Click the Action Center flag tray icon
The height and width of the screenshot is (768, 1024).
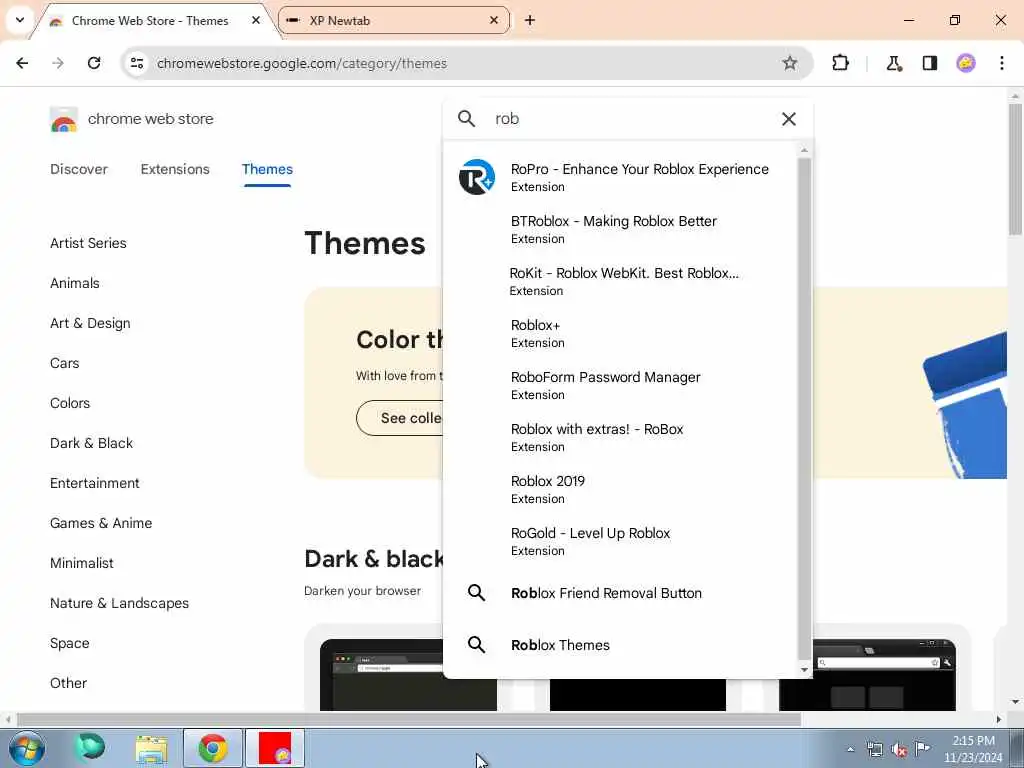(x=922, y=748)
